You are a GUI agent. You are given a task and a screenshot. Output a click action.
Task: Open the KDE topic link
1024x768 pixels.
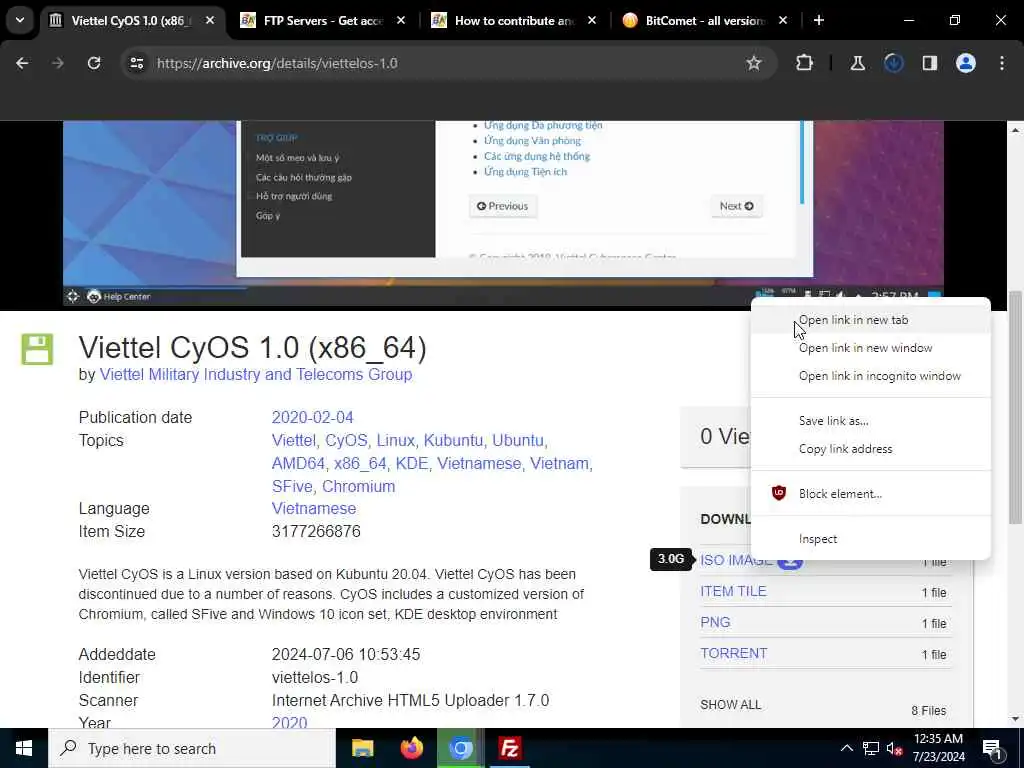pyautogui.click(x=411, y=464)
